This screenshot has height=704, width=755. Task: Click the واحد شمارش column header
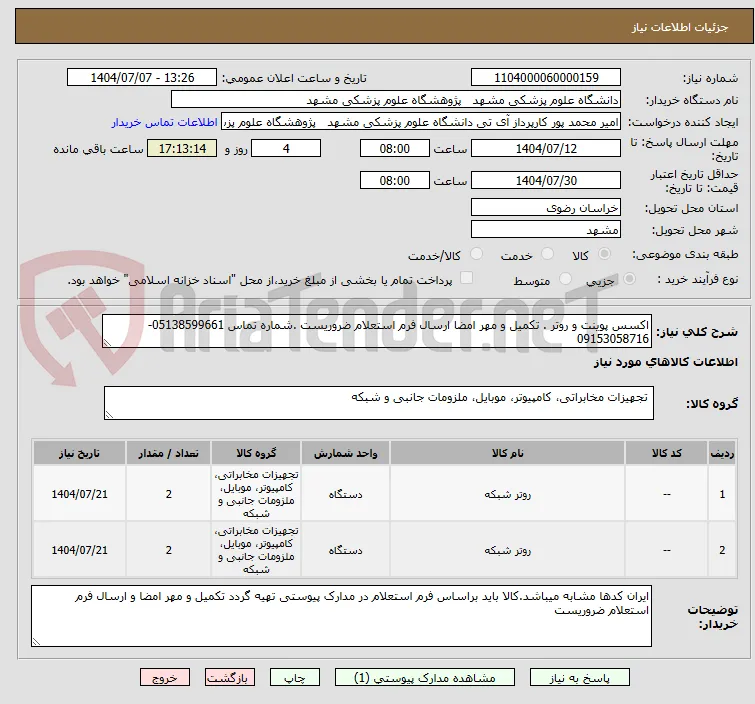coord(345,453)
